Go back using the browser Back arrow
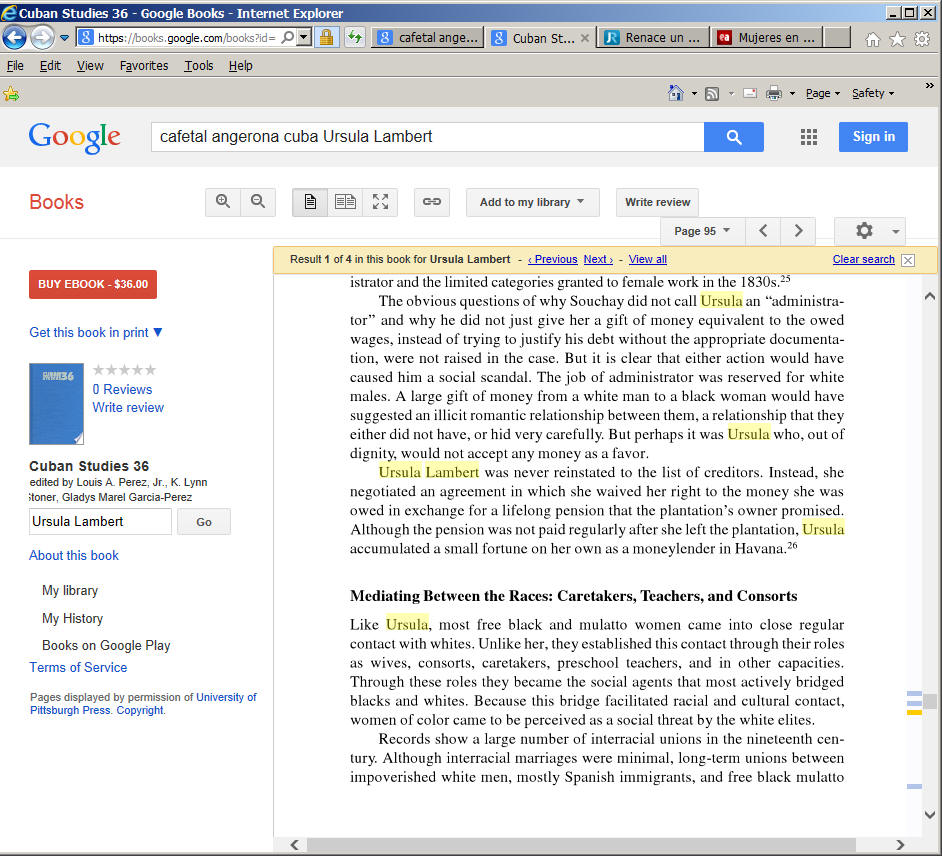942x856 pixels. pyautogui.click(x=14, y=38)
